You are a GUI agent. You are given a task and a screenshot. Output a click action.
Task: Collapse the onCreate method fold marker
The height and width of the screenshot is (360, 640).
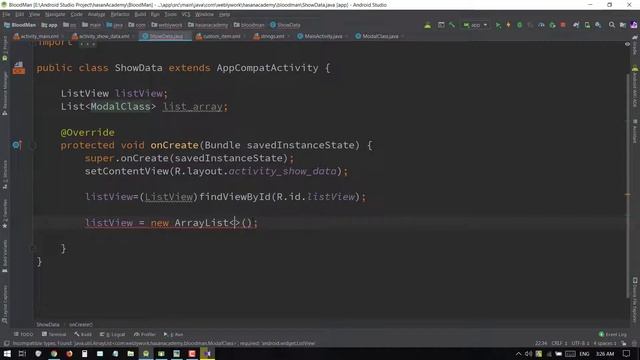pos(33,145)
